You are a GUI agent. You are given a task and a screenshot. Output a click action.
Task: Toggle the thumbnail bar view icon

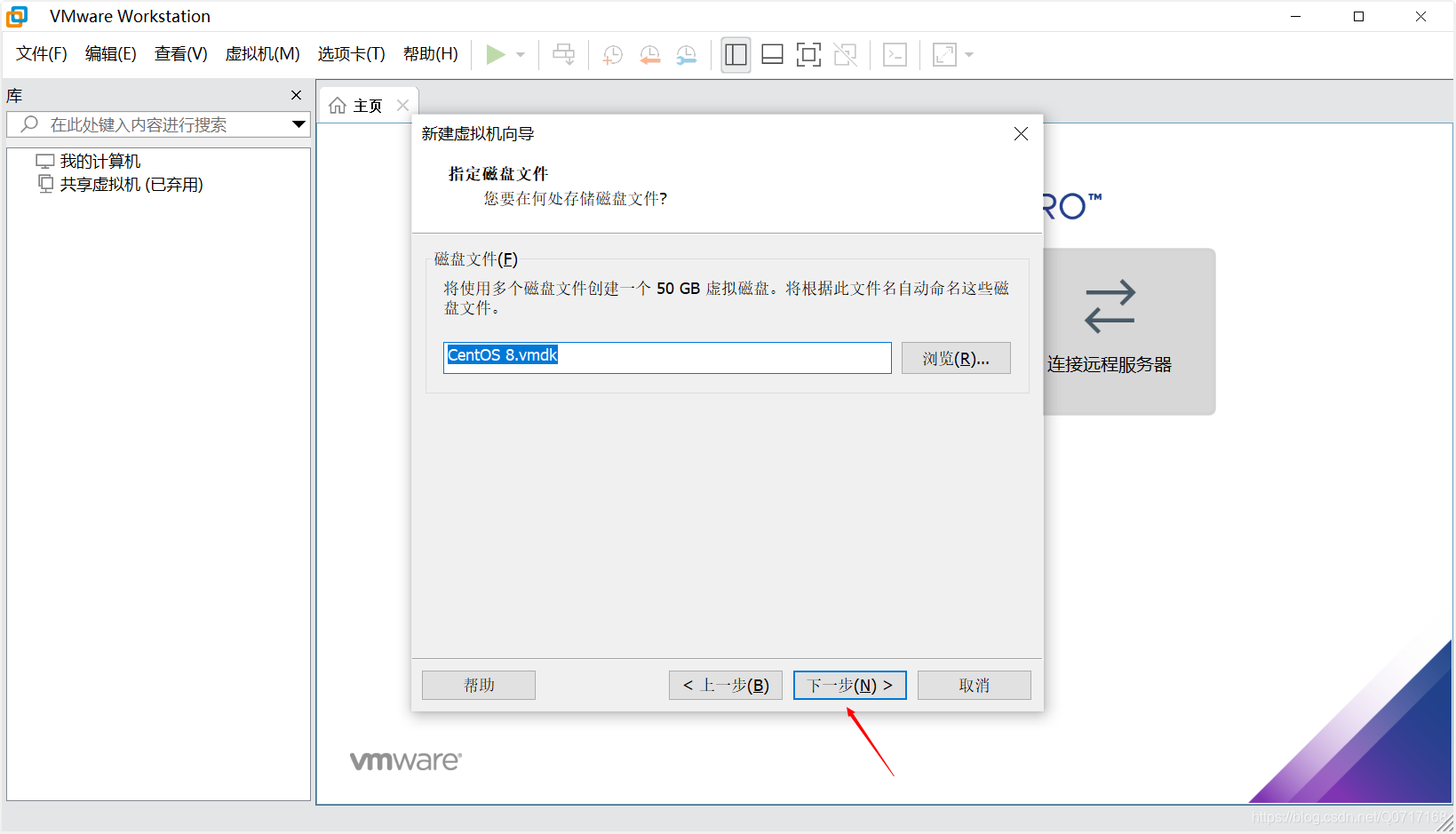(x=773, y=55)
